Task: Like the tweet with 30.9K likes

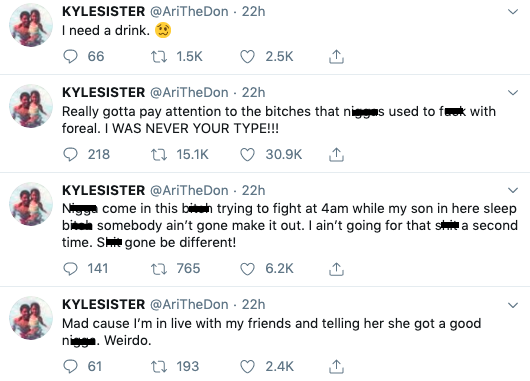Action: 247,154
